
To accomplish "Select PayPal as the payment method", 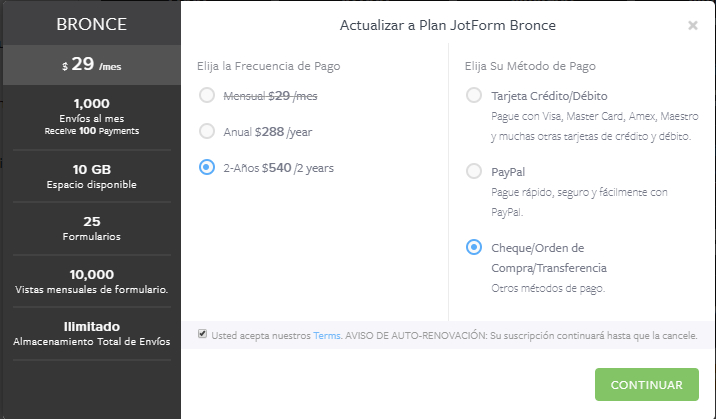I will pos(474,171).
